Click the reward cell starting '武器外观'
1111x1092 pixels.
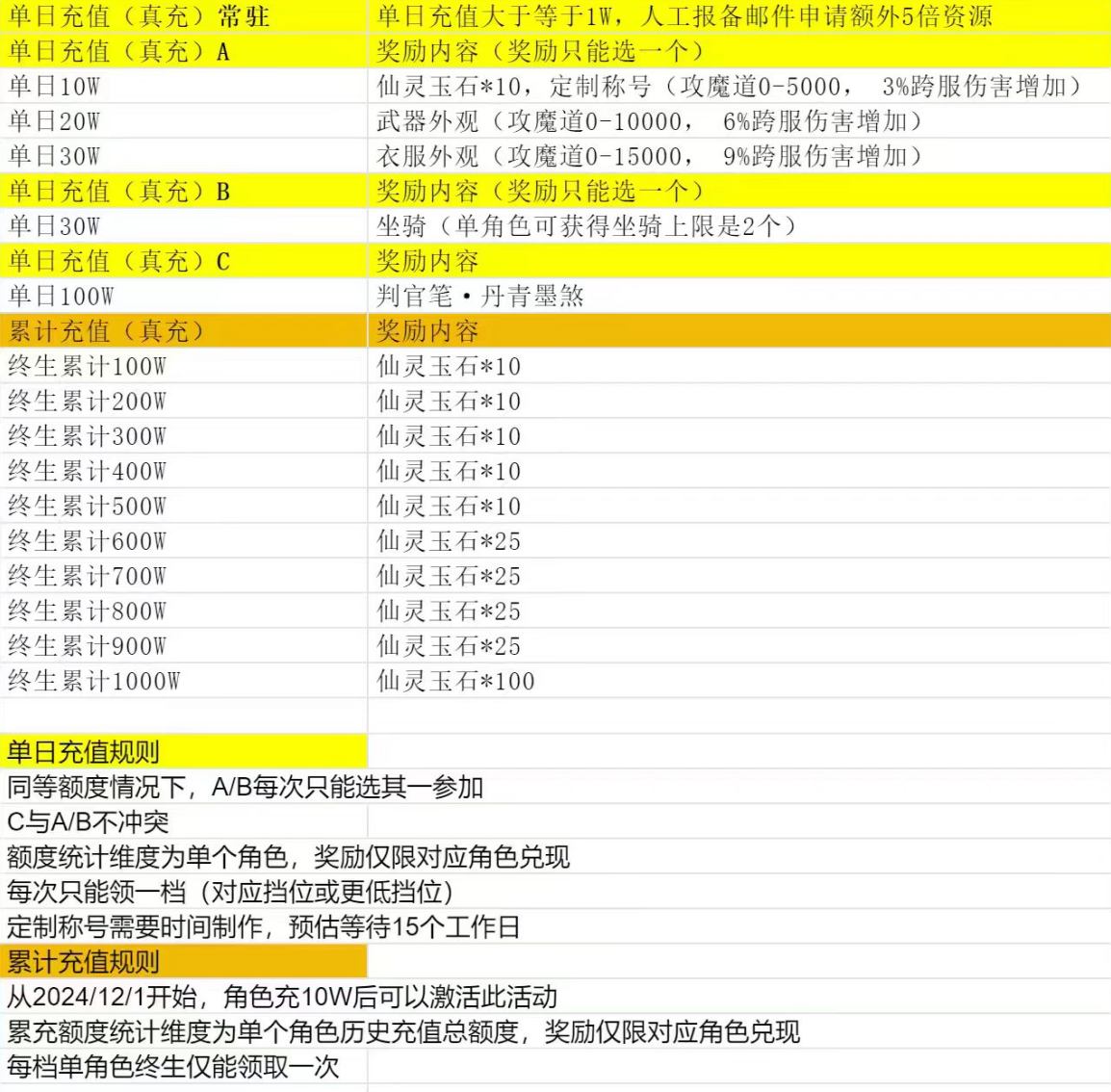pyautogui.click(x=650, y=121)
